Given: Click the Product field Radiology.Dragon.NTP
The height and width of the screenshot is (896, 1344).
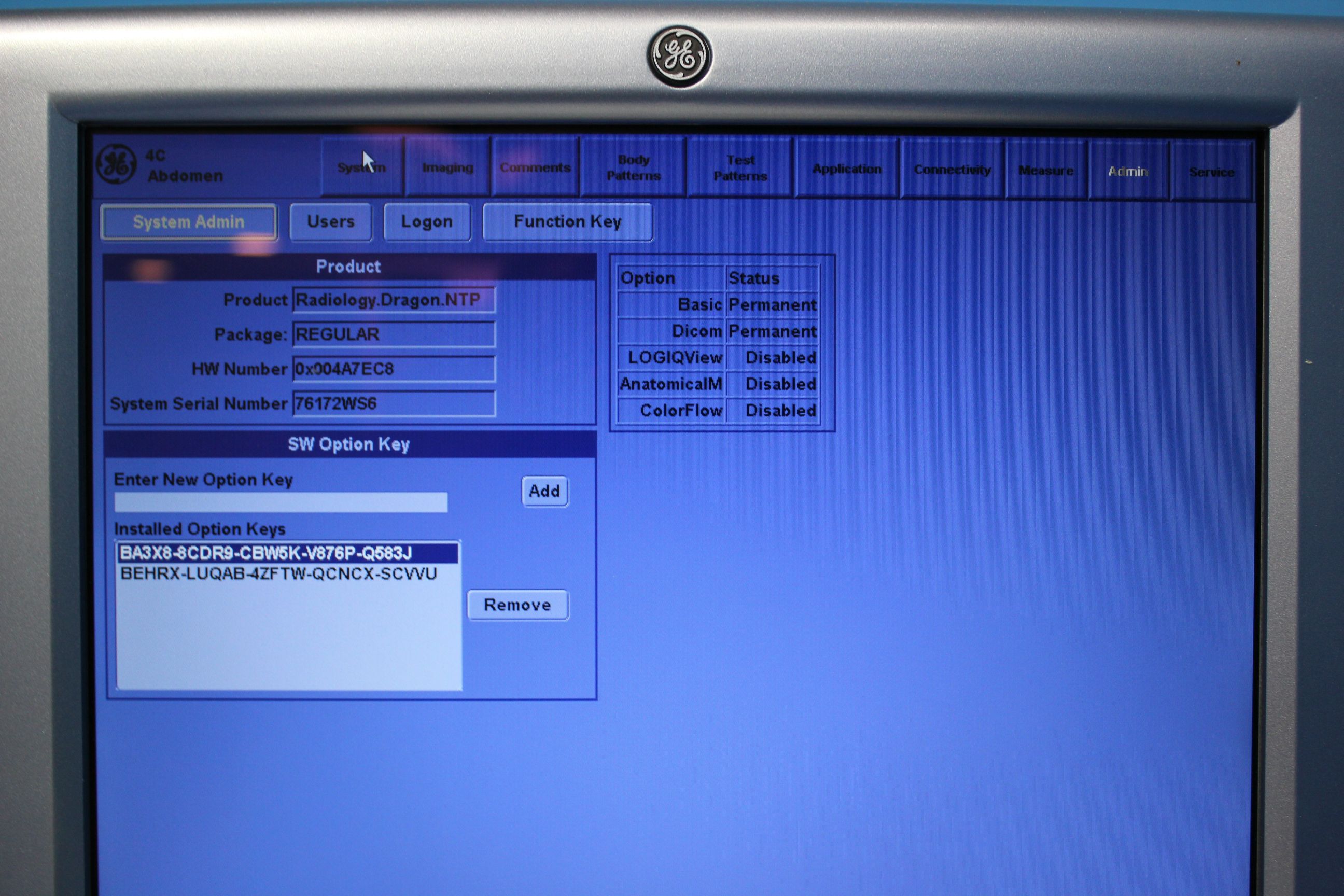Looking at the screenshot, I should (394, 300).
